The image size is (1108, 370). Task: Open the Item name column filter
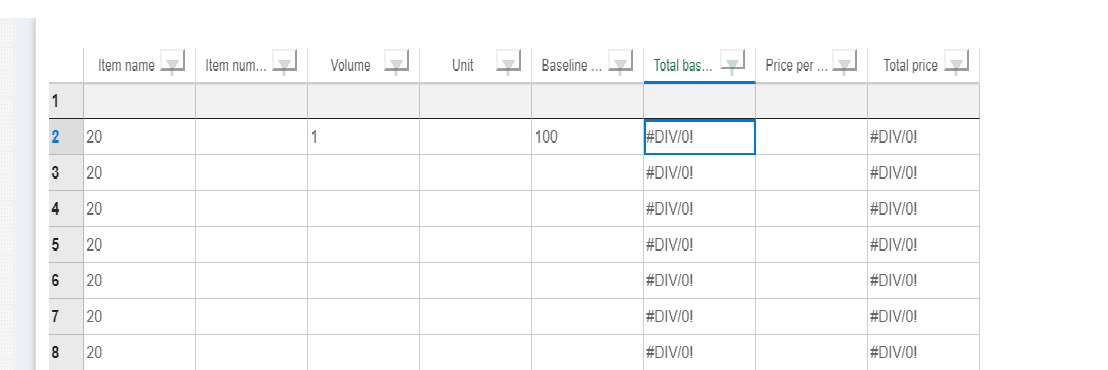pos(172,63)
